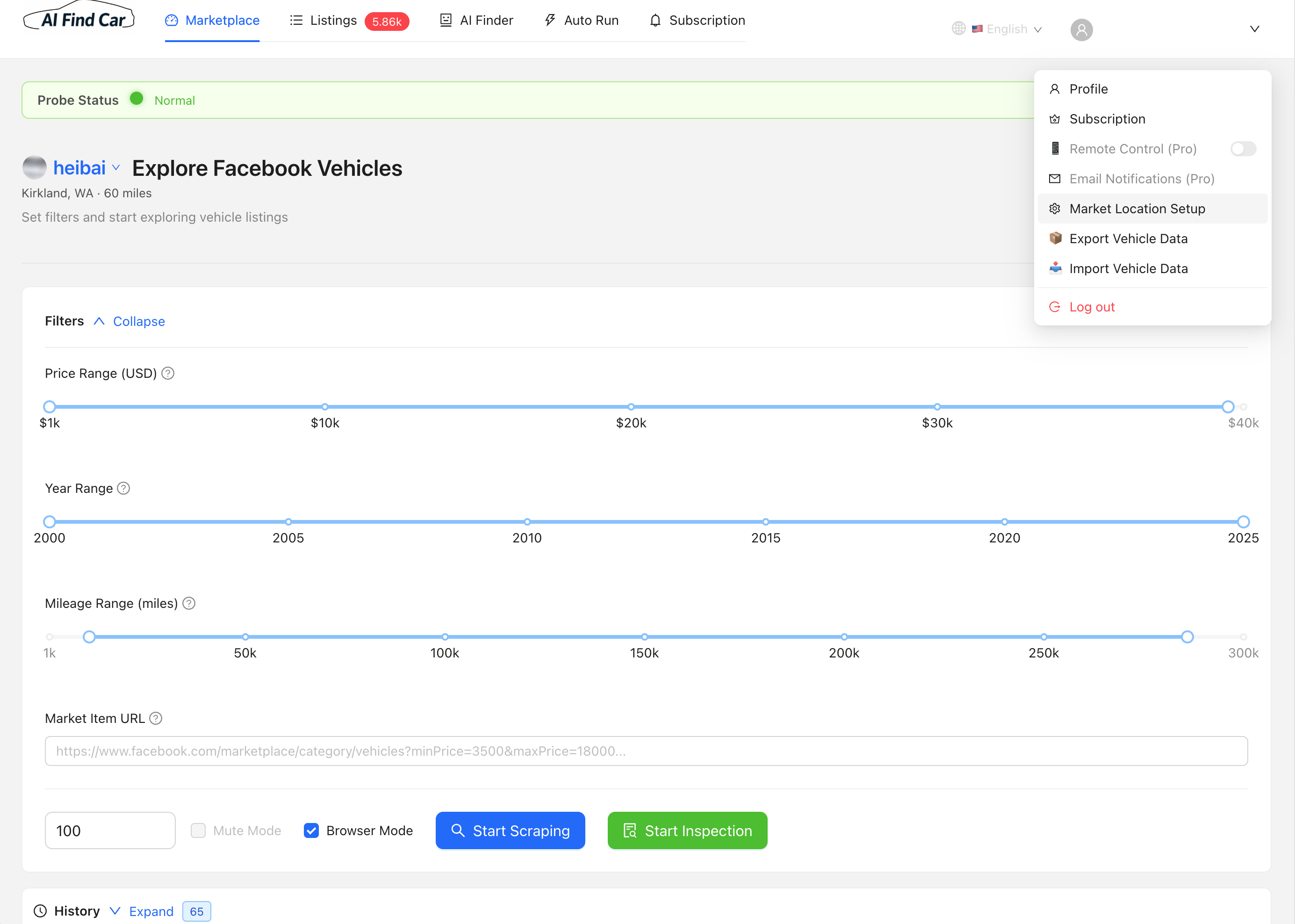
Task: Expand the History section
Action: pos(142,911)
